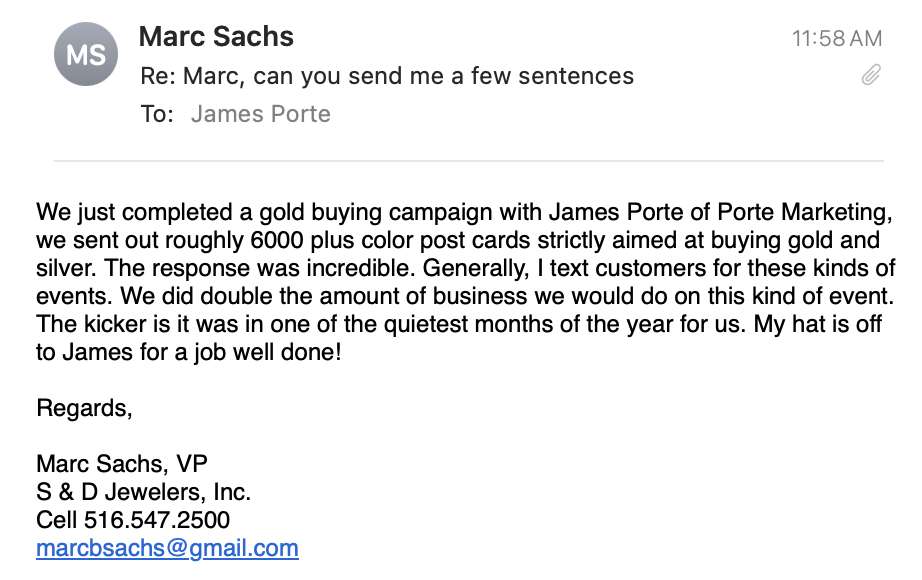Click the Regards closing line
Screen dimensions: 922x580
coord(84,408)
